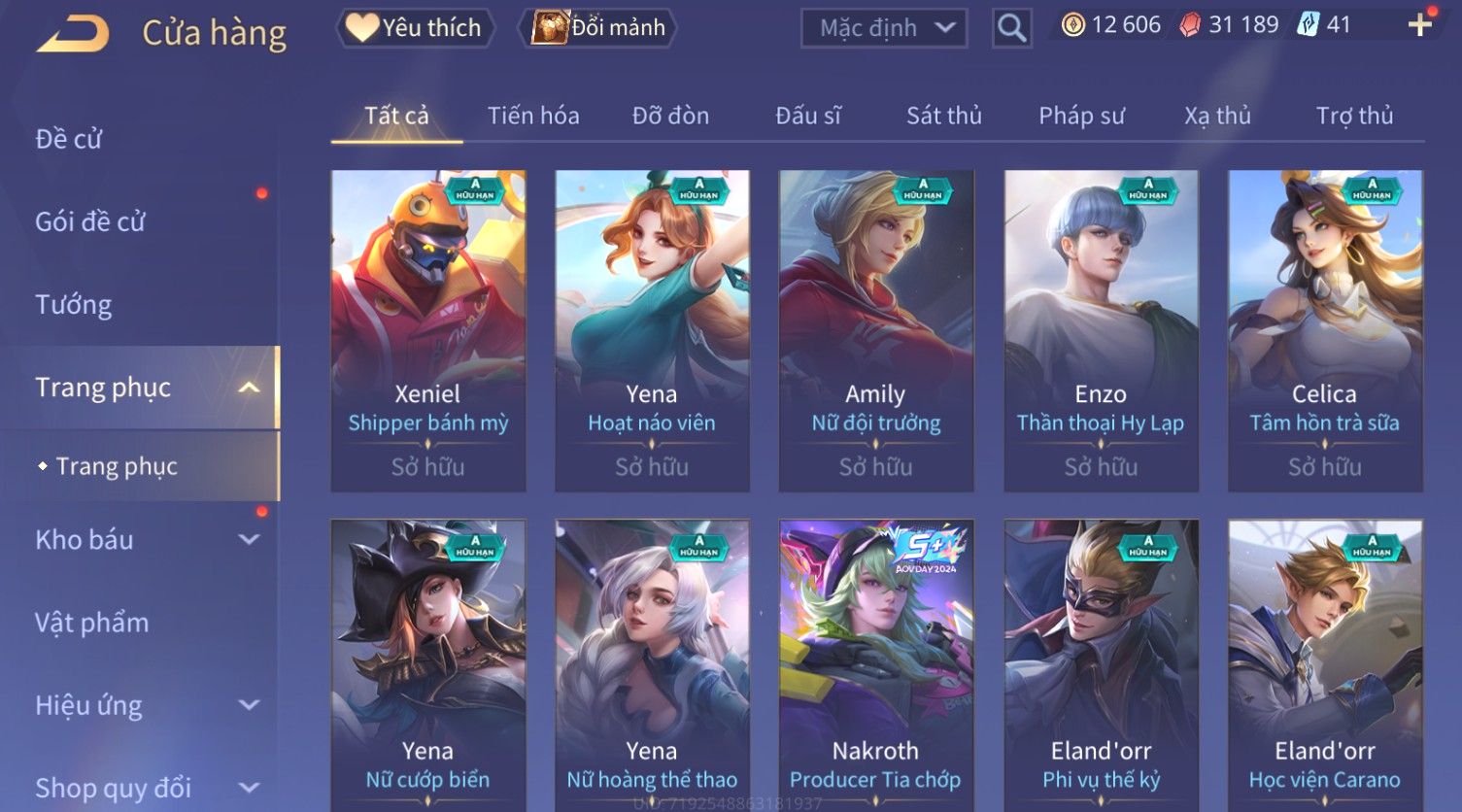Switch to the Pháp sư tab
The image size is (1462, 812).
pyautogui.click(x=1081, y=116)
